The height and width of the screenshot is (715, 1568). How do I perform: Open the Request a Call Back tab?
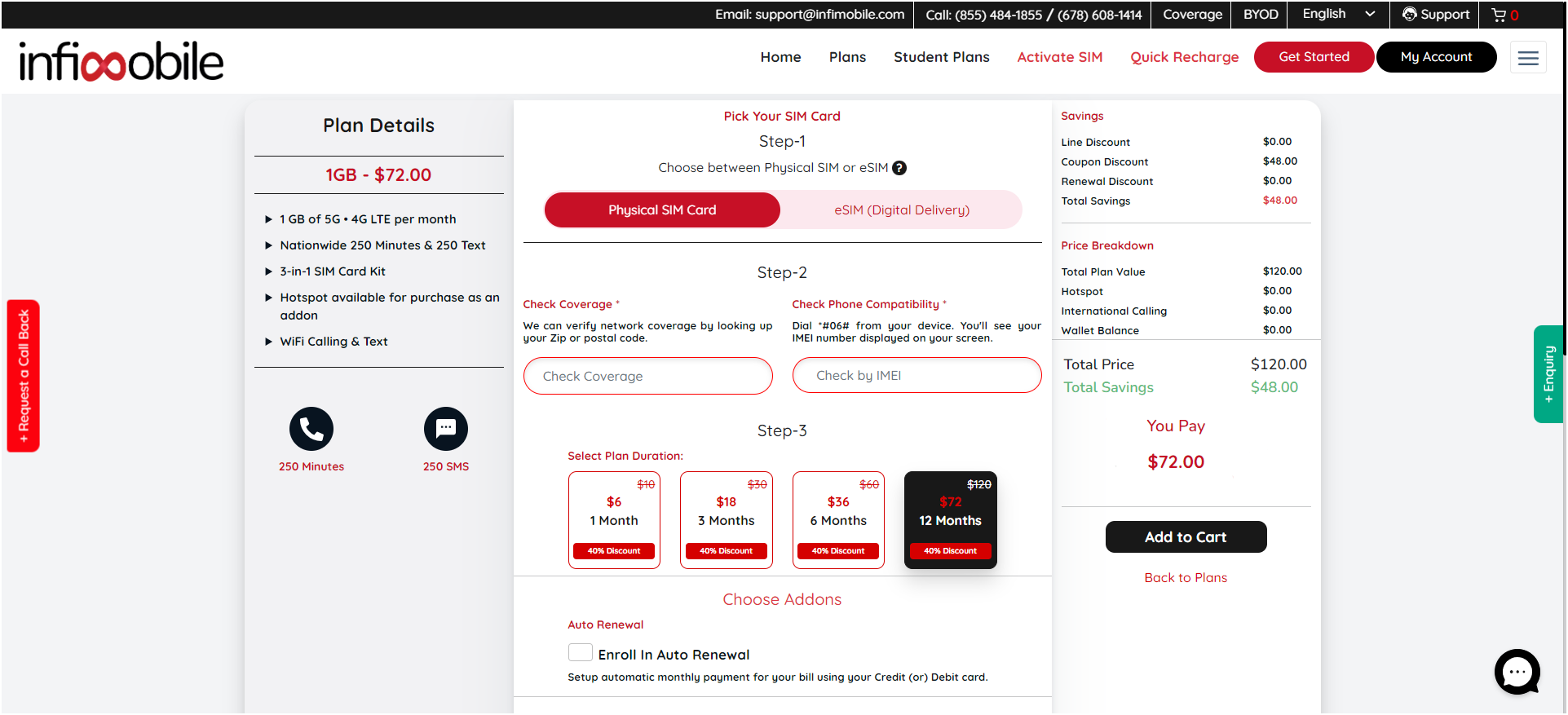tap(24, 376)
